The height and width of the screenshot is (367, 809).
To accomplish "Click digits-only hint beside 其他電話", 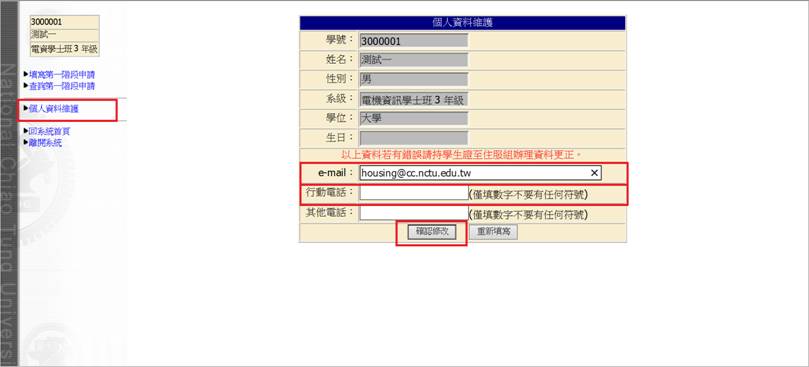I will [x=528, y=215].
